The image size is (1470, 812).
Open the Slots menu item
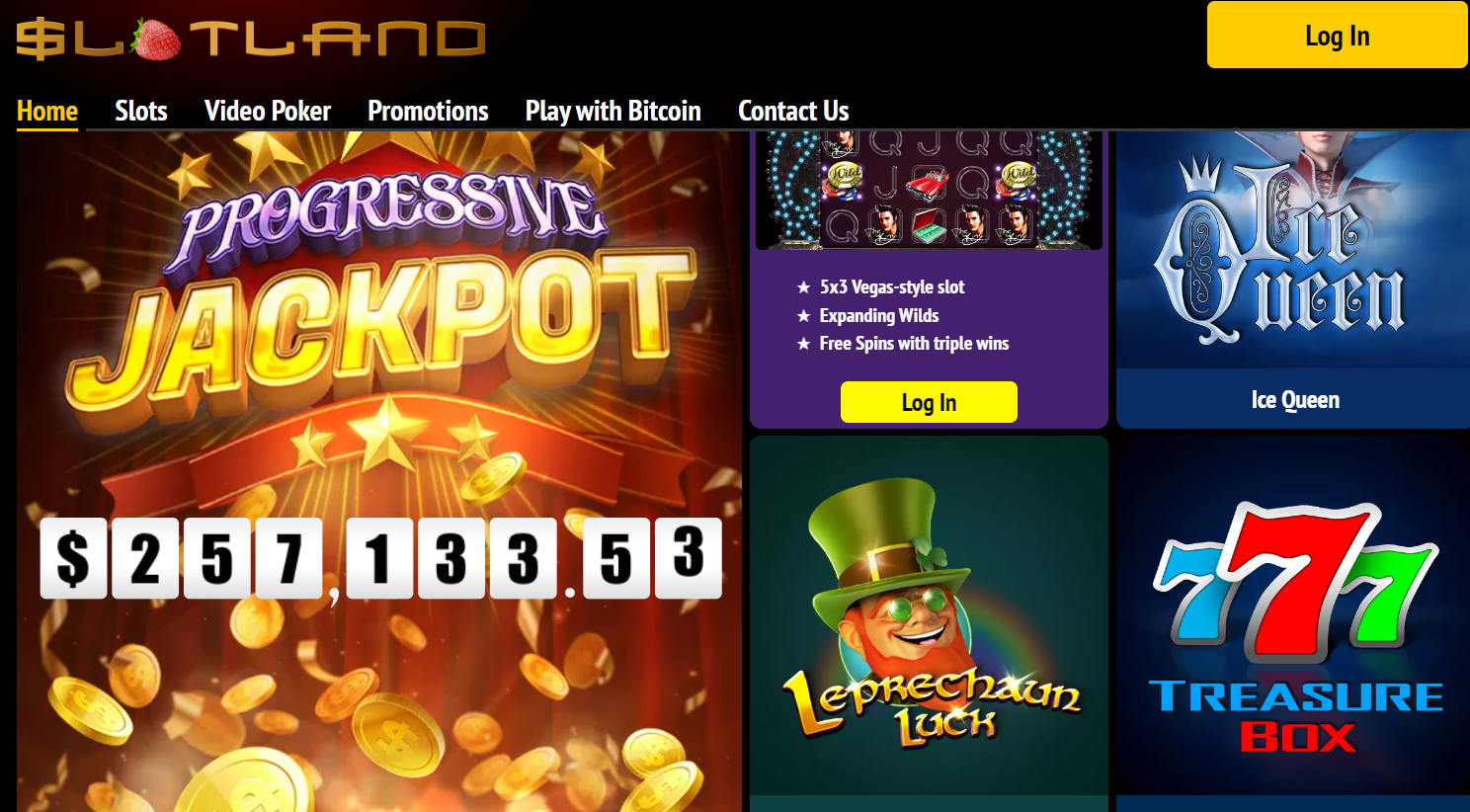[141, 111]
